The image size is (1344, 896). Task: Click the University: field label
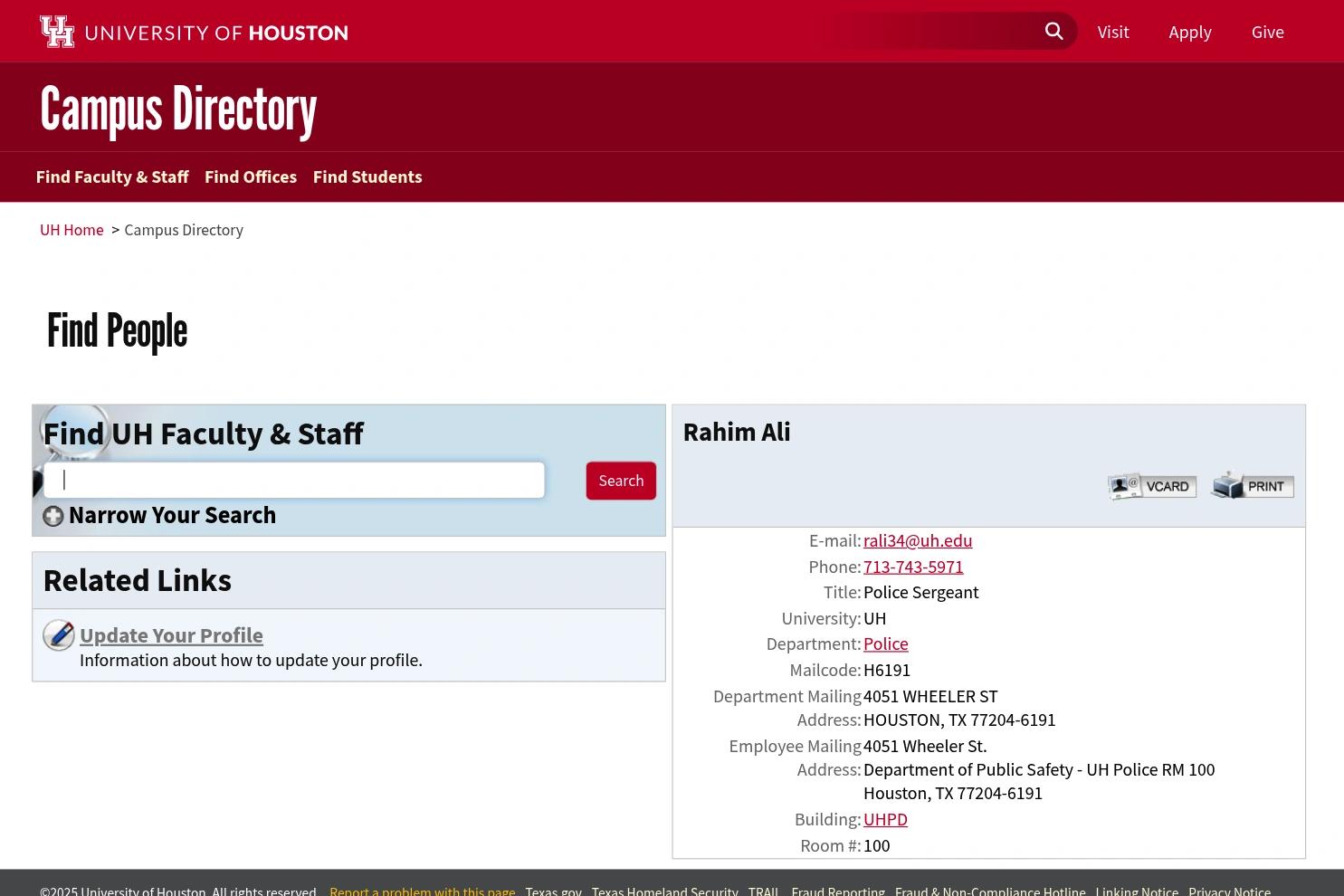coord(821,618)
